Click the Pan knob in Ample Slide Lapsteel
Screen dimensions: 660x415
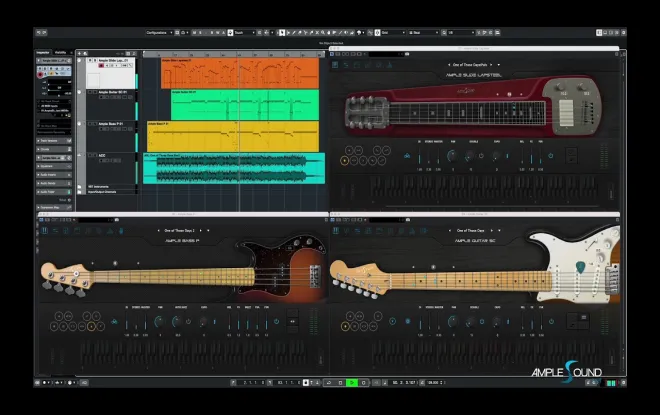tap(452, 156)
